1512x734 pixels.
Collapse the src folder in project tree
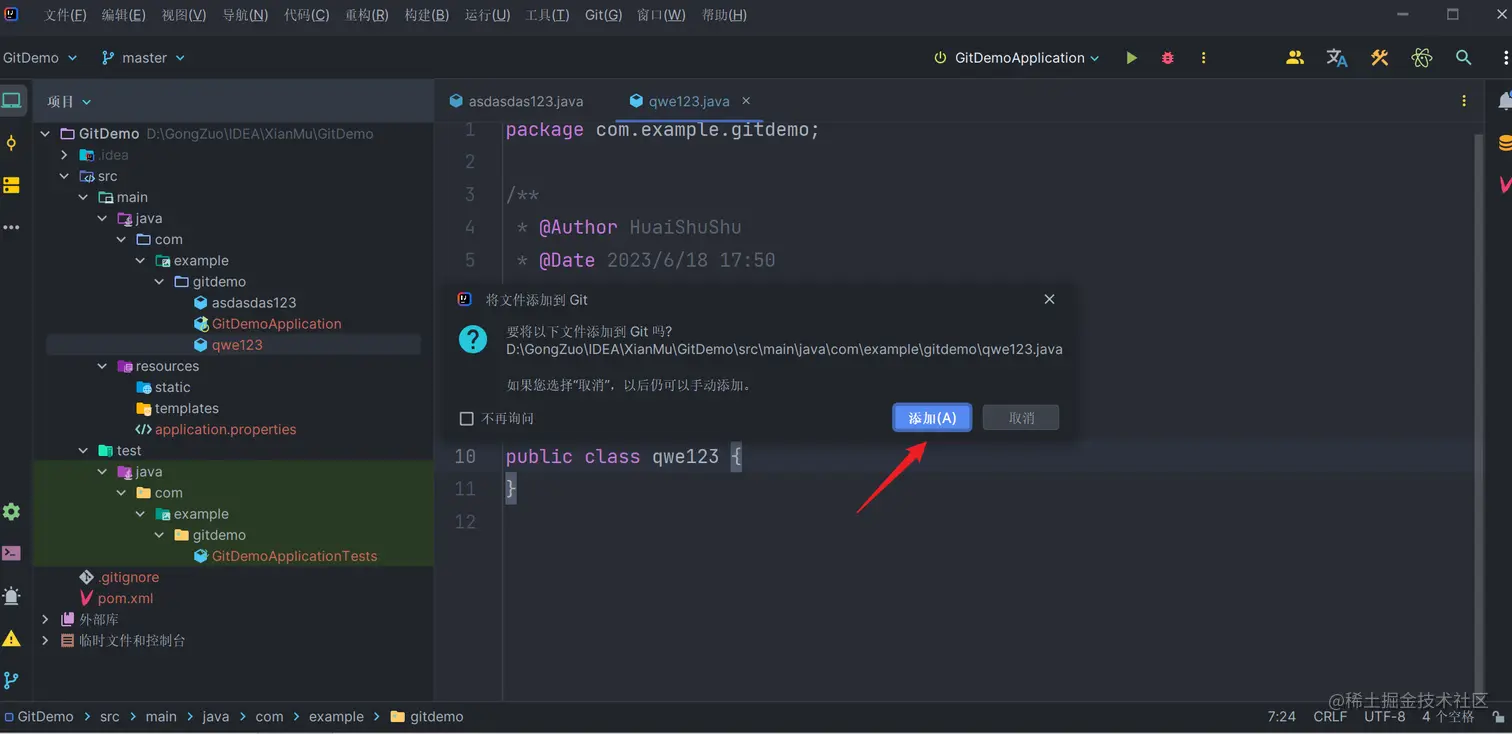coord(65,175)
